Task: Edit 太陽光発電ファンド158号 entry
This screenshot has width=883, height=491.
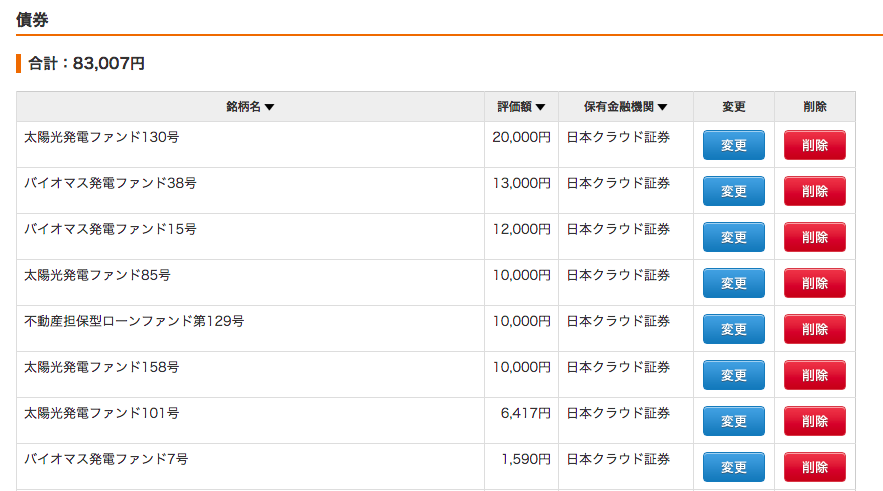Action: pos(734,376)
